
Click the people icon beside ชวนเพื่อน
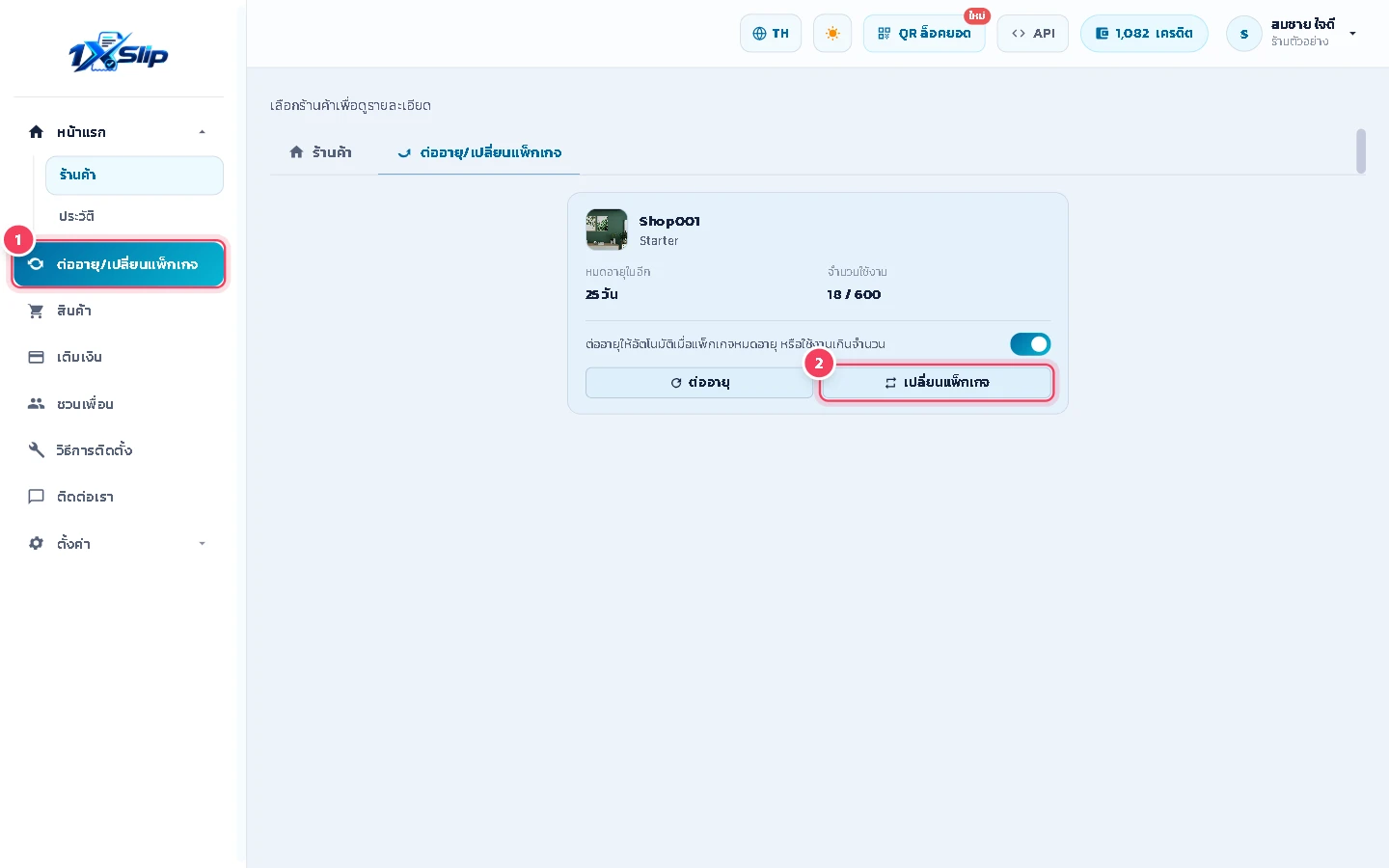[37, 403]
